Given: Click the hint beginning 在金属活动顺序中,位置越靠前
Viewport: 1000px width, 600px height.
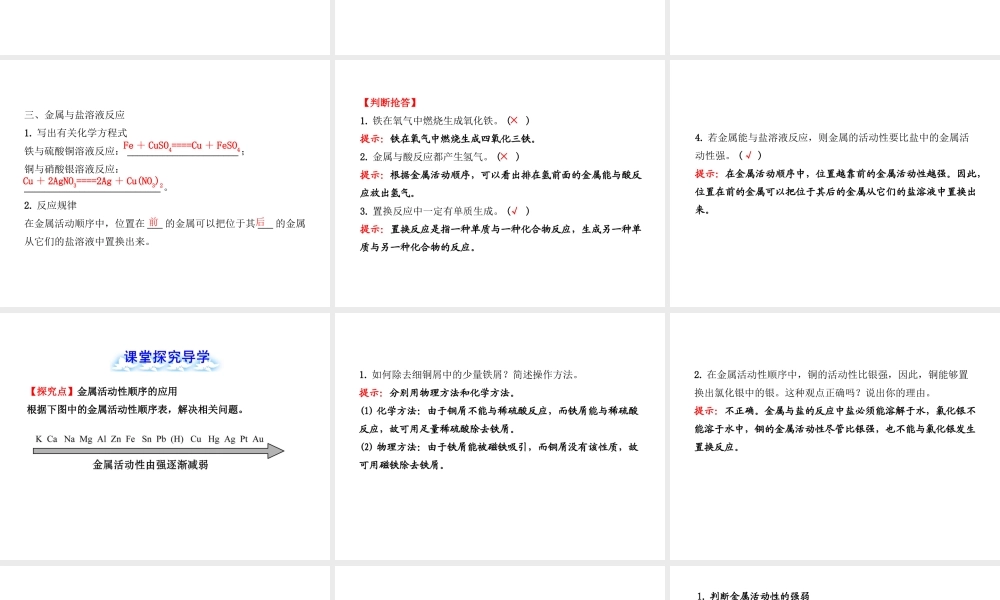Looking at the screenshot, I should pyautogui.click(x=838, y=191).
